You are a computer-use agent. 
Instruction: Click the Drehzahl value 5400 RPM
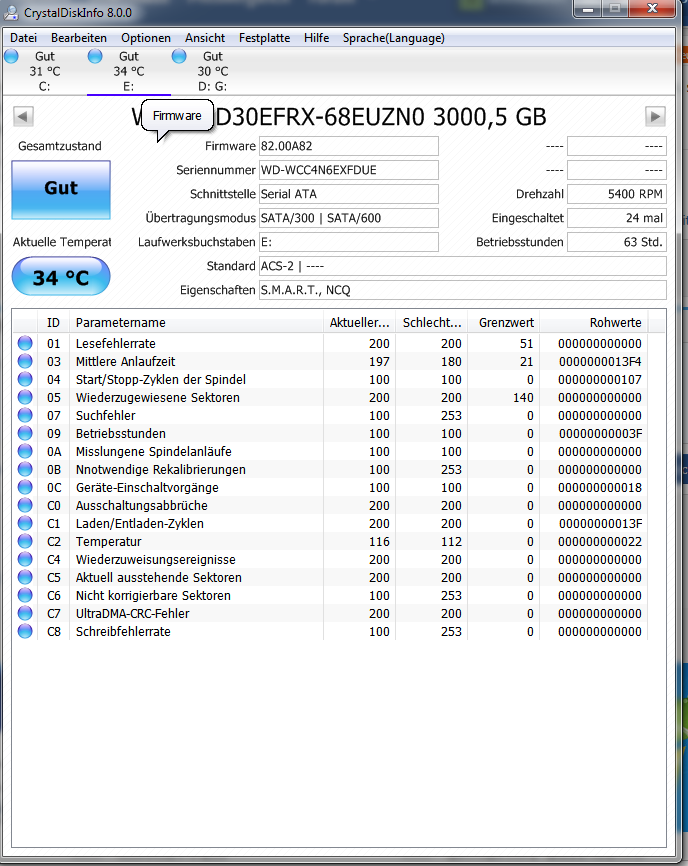click(617, 194)
